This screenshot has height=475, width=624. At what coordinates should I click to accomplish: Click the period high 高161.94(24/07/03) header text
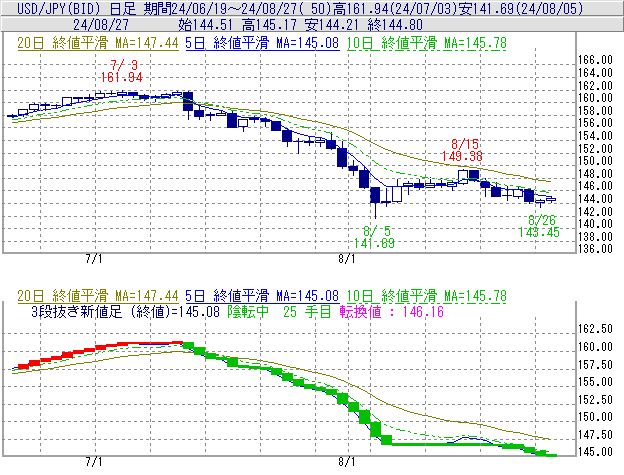(395, 8)
